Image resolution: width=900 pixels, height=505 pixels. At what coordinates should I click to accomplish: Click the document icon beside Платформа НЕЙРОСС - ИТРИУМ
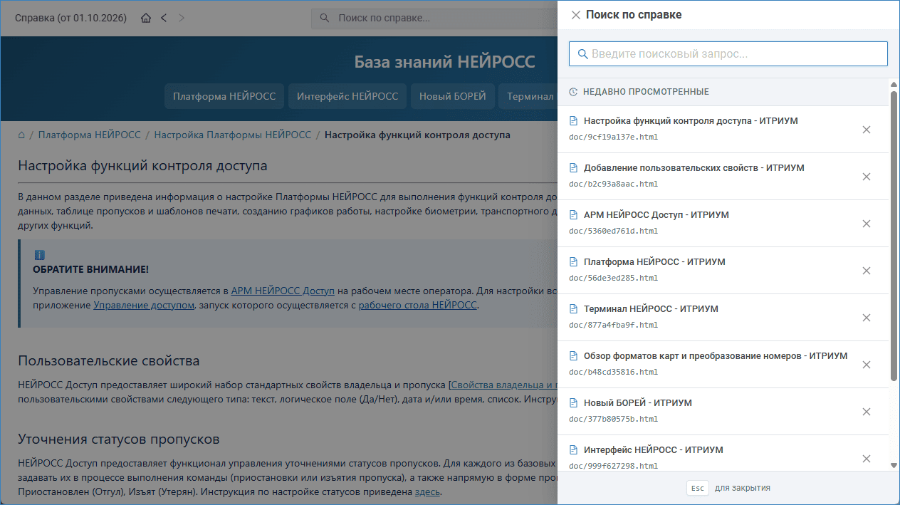(x=573, y=262)
